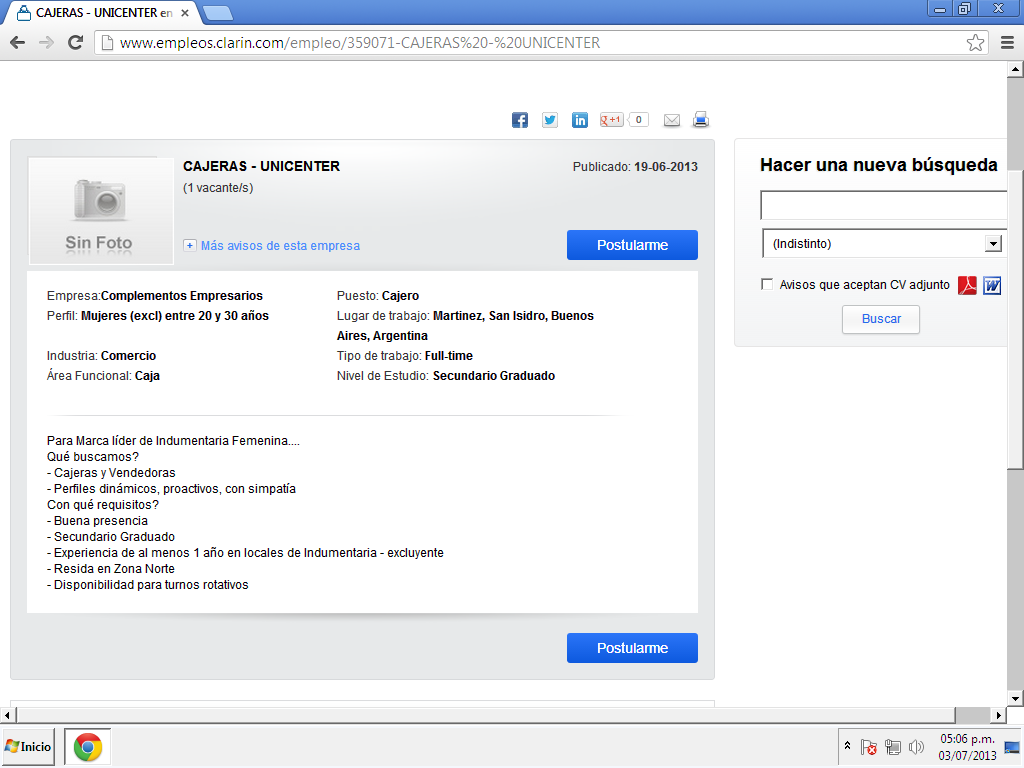Click the Word document icon
The width and height of the screenshot is (1024, 768).
(992, 285)
